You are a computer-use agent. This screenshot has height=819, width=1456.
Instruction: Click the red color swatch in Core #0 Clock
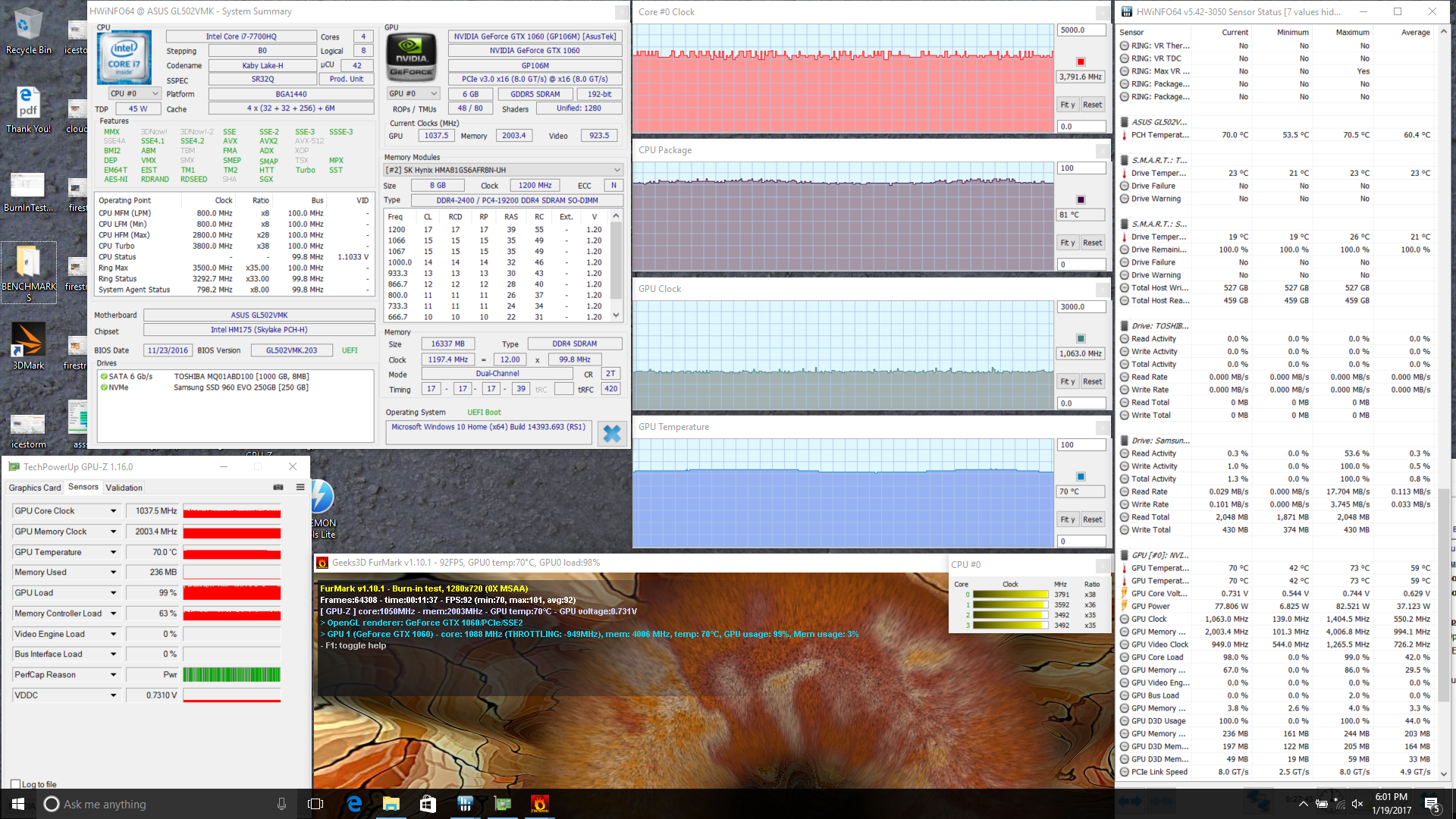point(1081,61)
